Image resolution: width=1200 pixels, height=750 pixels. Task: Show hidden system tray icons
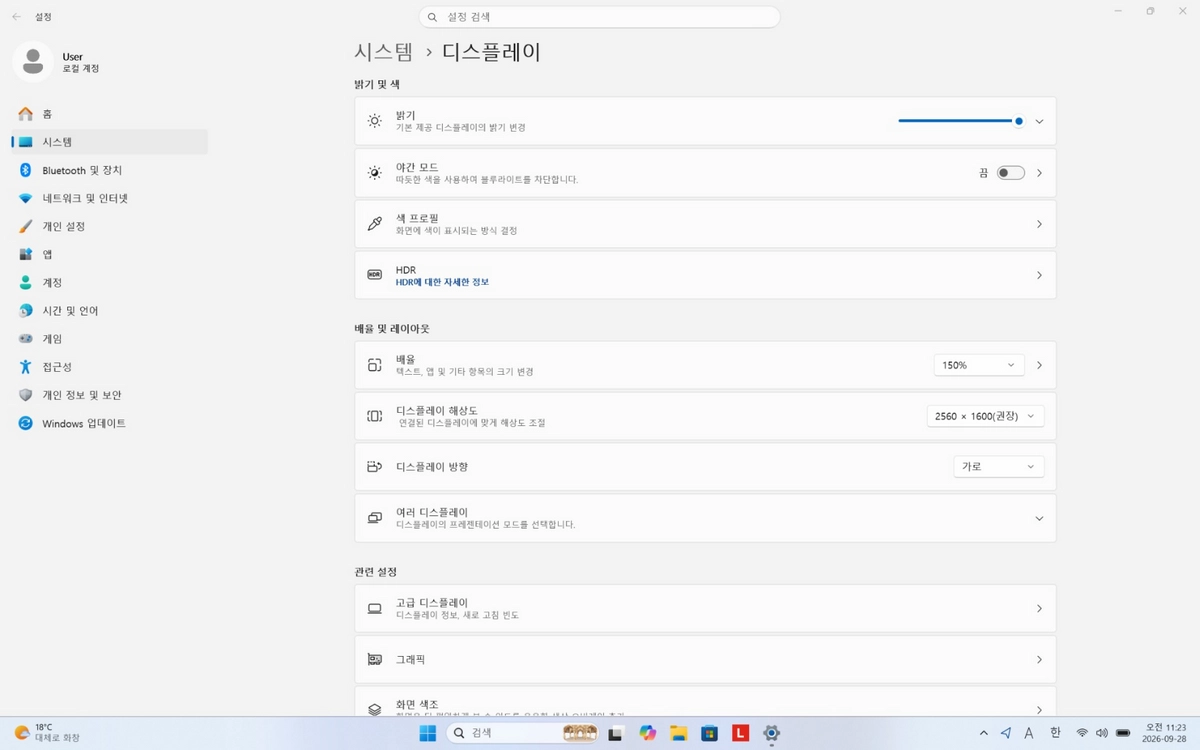984,733
